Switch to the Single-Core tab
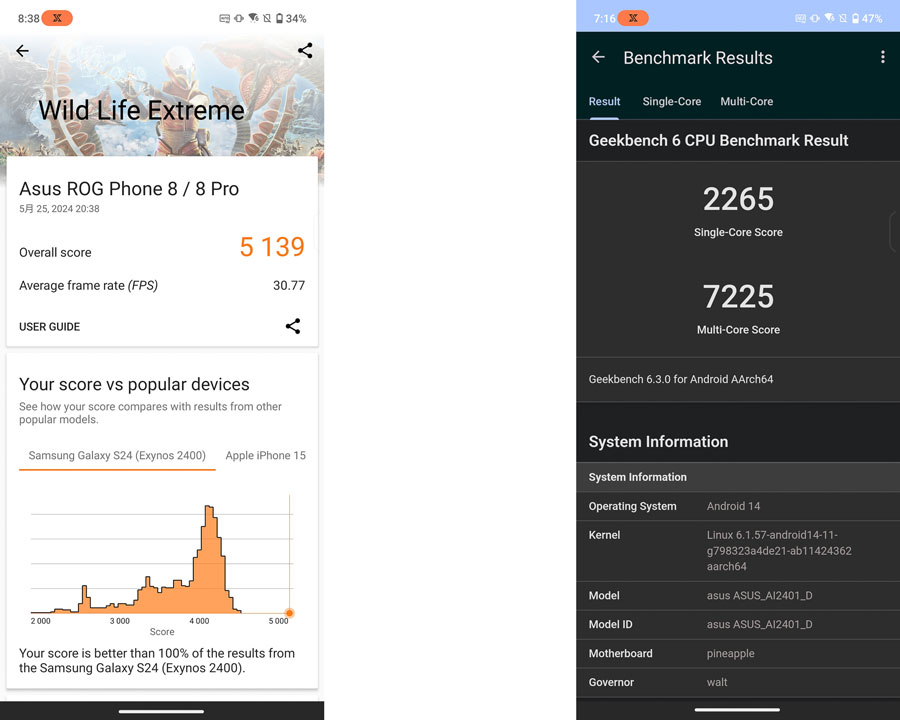Screen dimensions: 900x720 [672, 102]
